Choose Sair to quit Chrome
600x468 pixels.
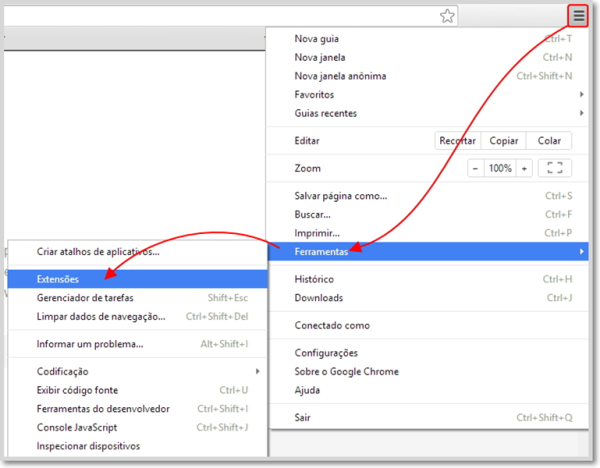click(427, 417)
